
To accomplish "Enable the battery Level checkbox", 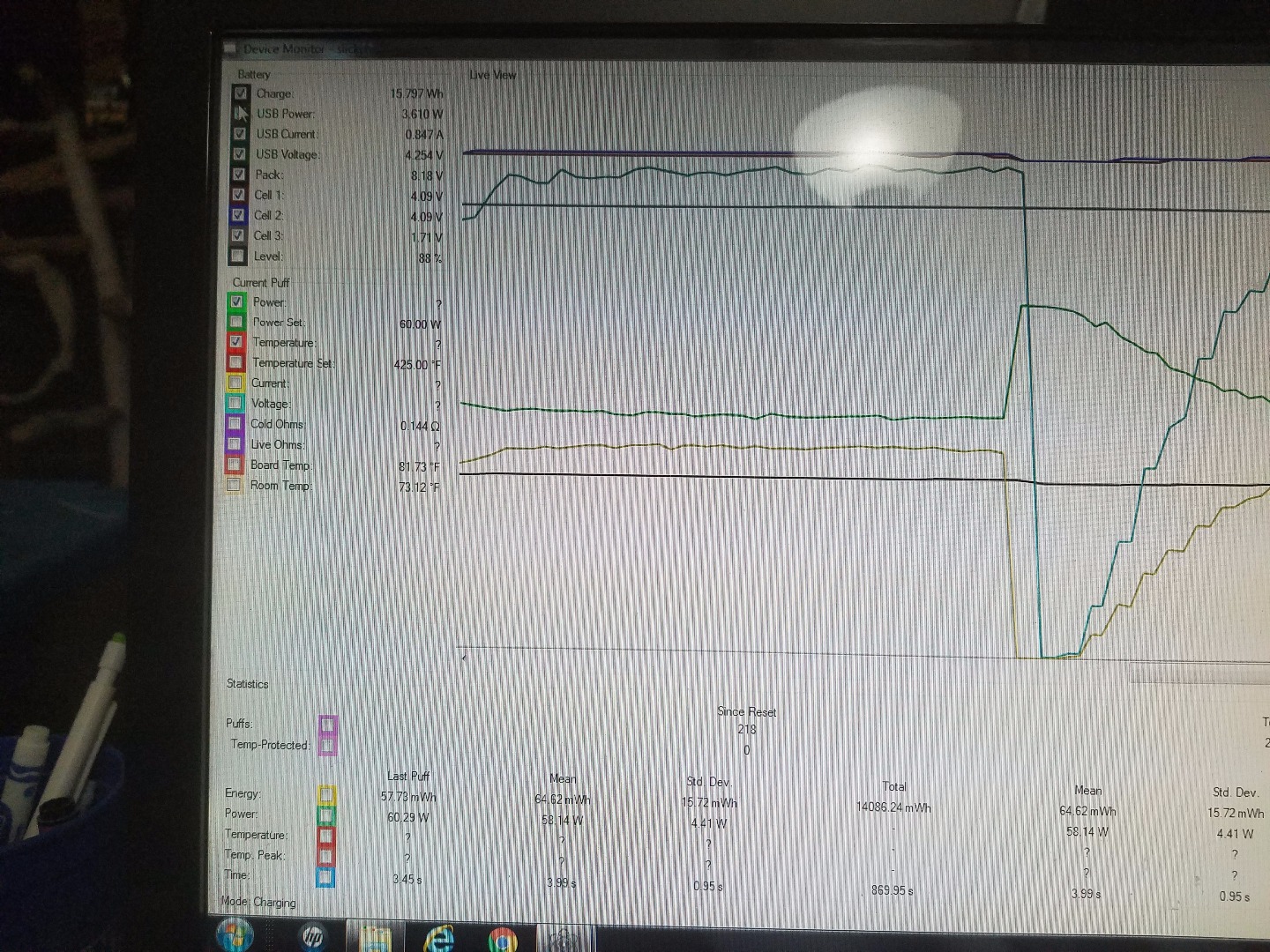I will point(236,257).
